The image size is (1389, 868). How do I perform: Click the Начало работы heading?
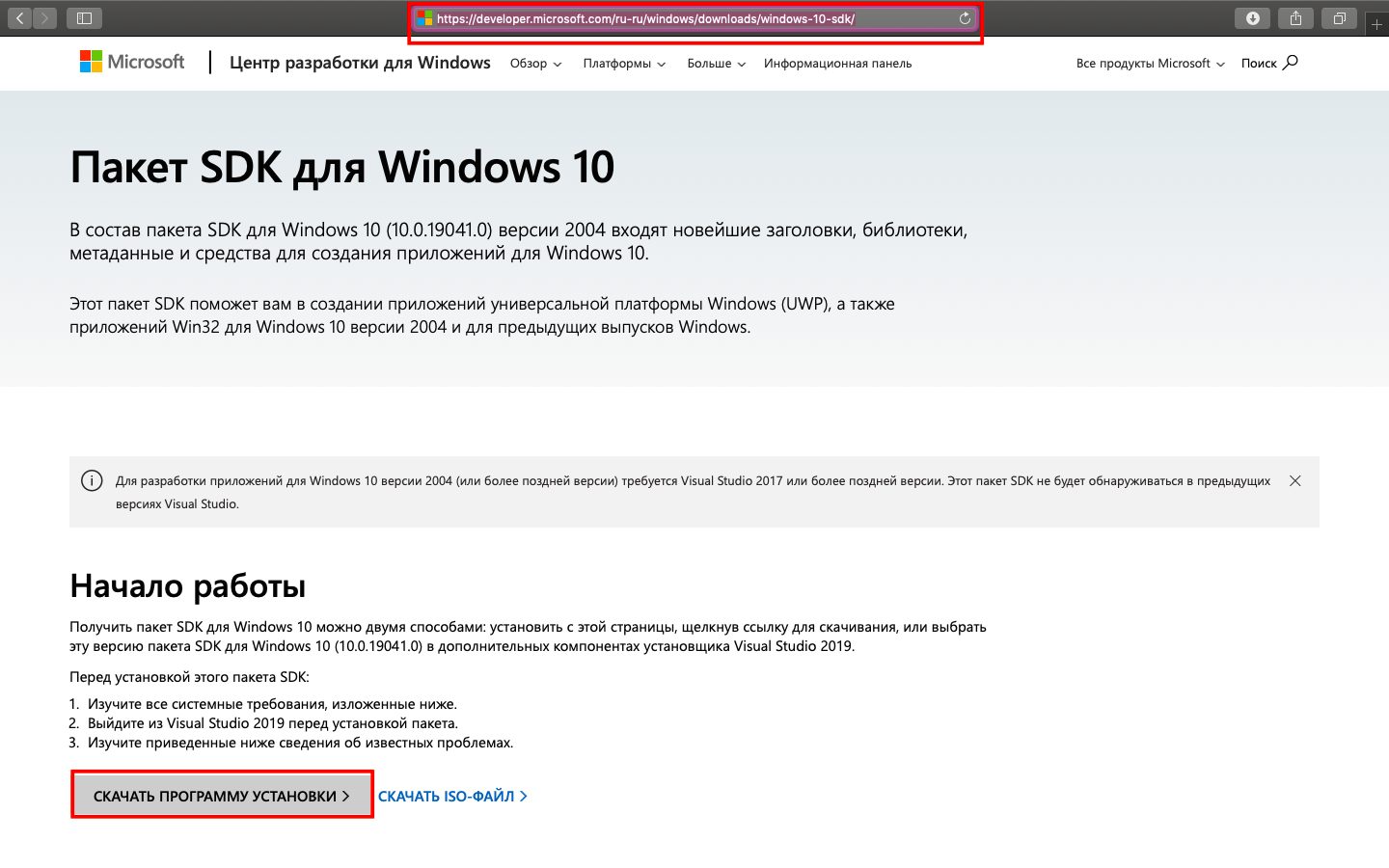(188, 585)
